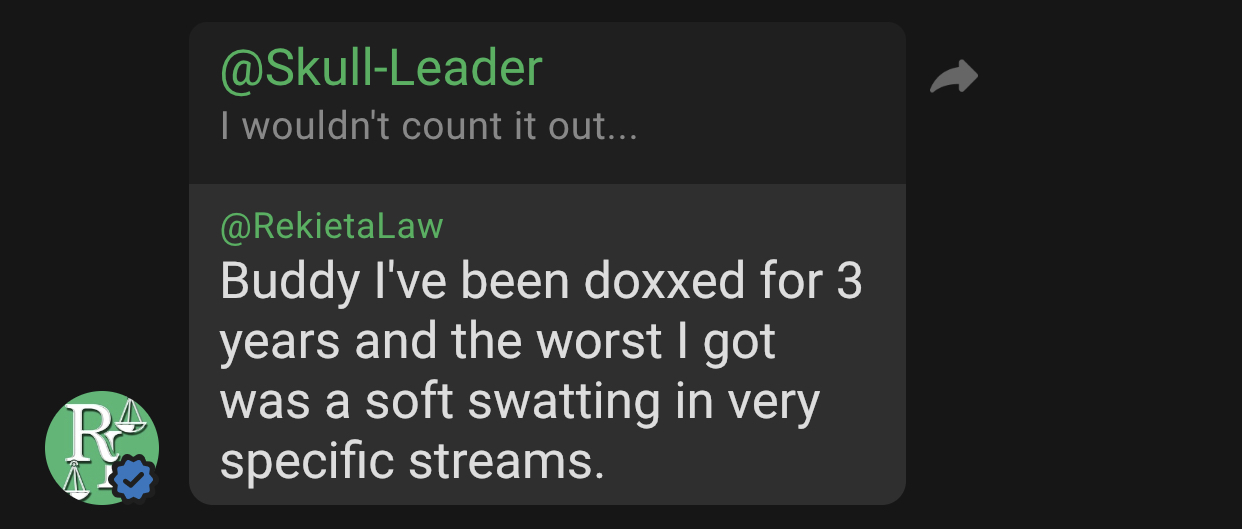This screenshot has height=529, width=1242.
Task: Jump to quoted message "I wouldn't count it out..."
Action: [x=428, y=127]
